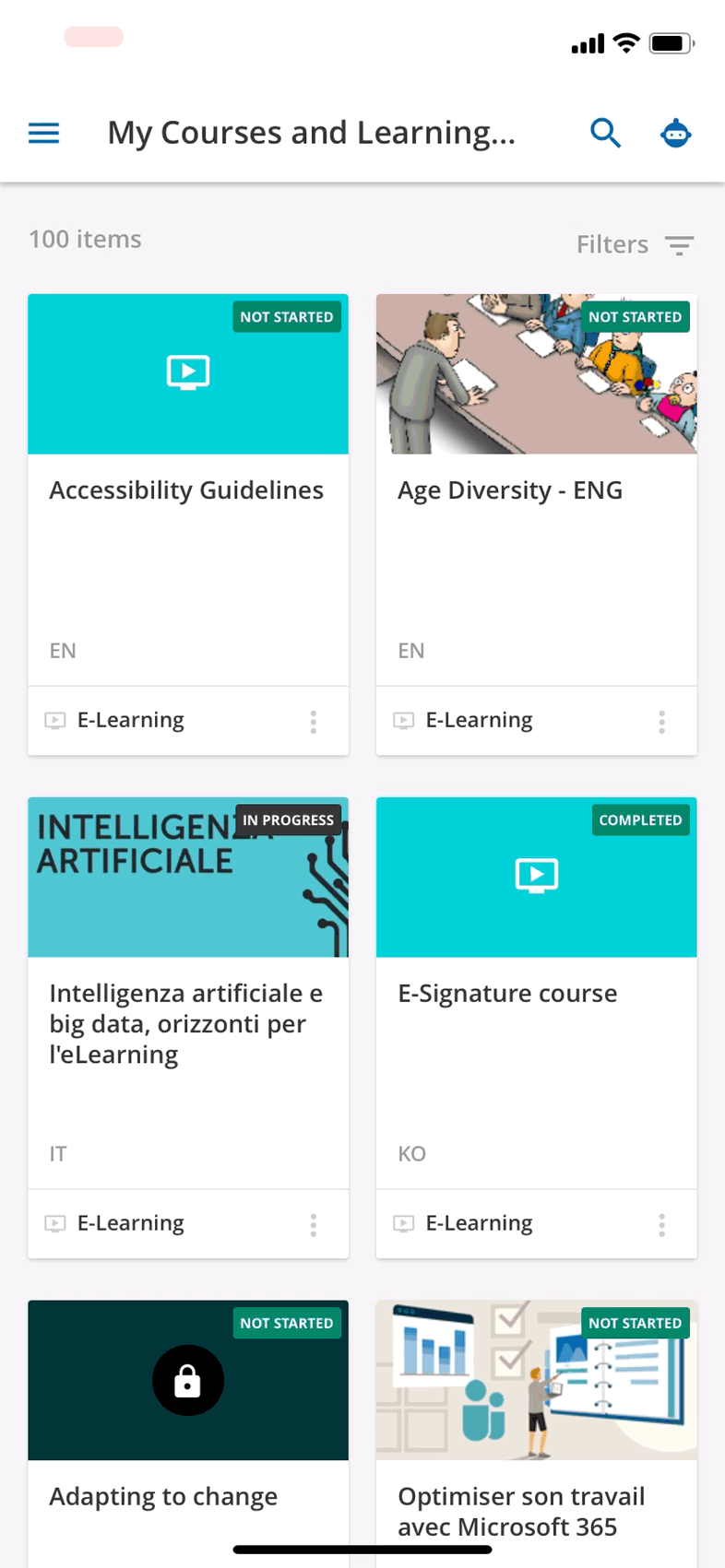Open options menu for Accessibility Guidelines card
Viewport: 725px width, 1568px height.
pos(314,721)
